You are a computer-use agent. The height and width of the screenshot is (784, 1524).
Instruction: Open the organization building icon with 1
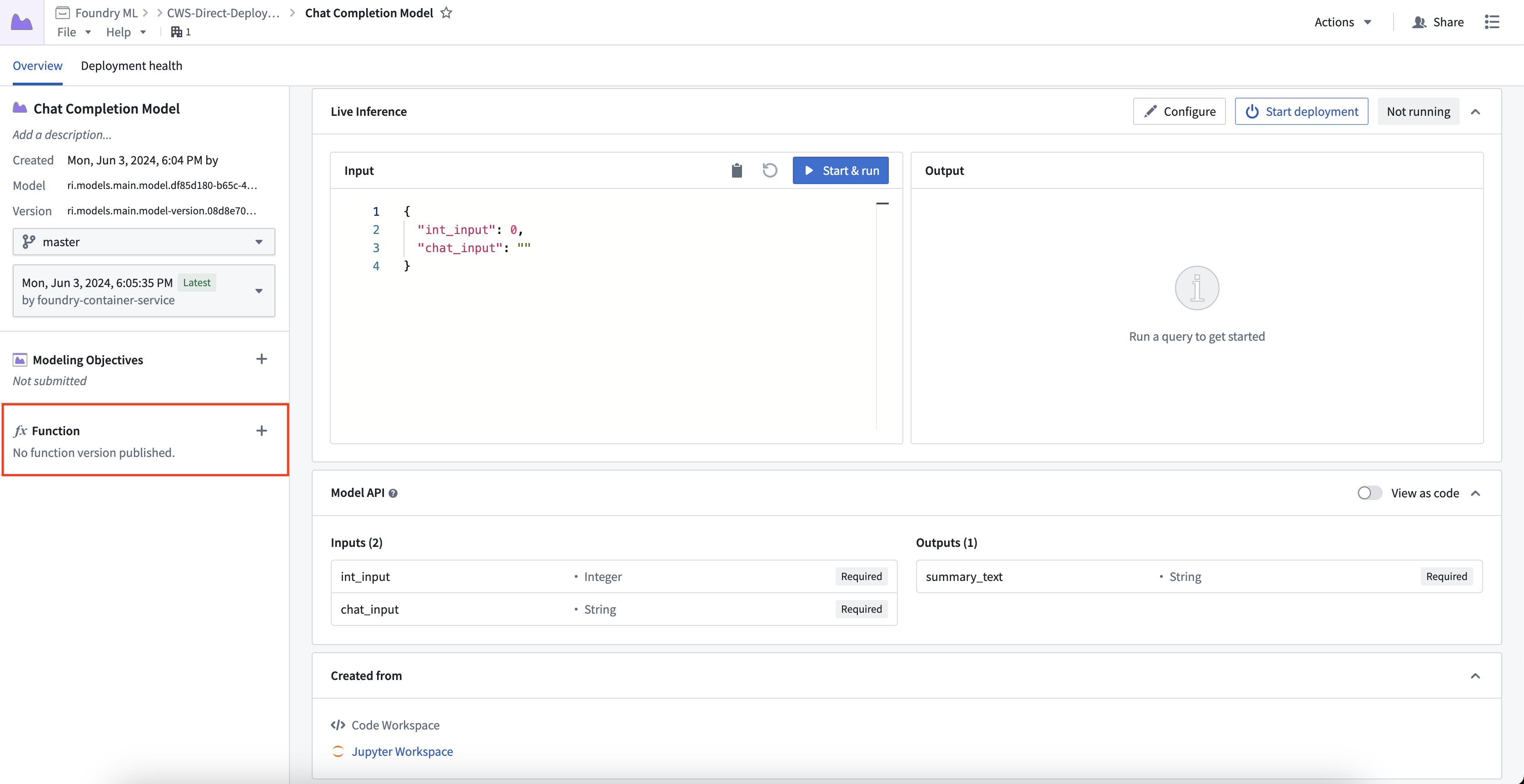click(180, 32)
